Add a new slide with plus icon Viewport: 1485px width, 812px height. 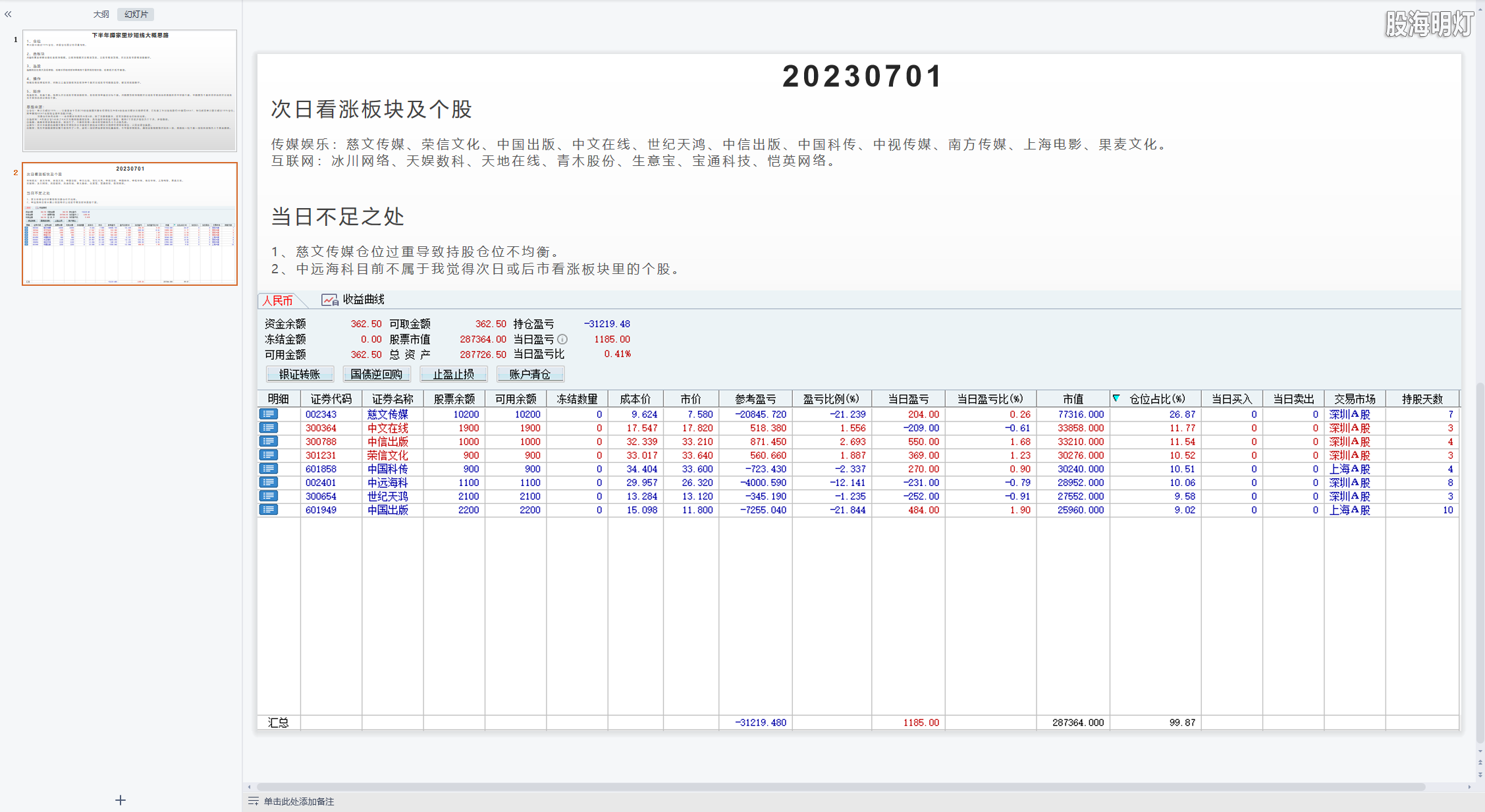tap(120, 800)
